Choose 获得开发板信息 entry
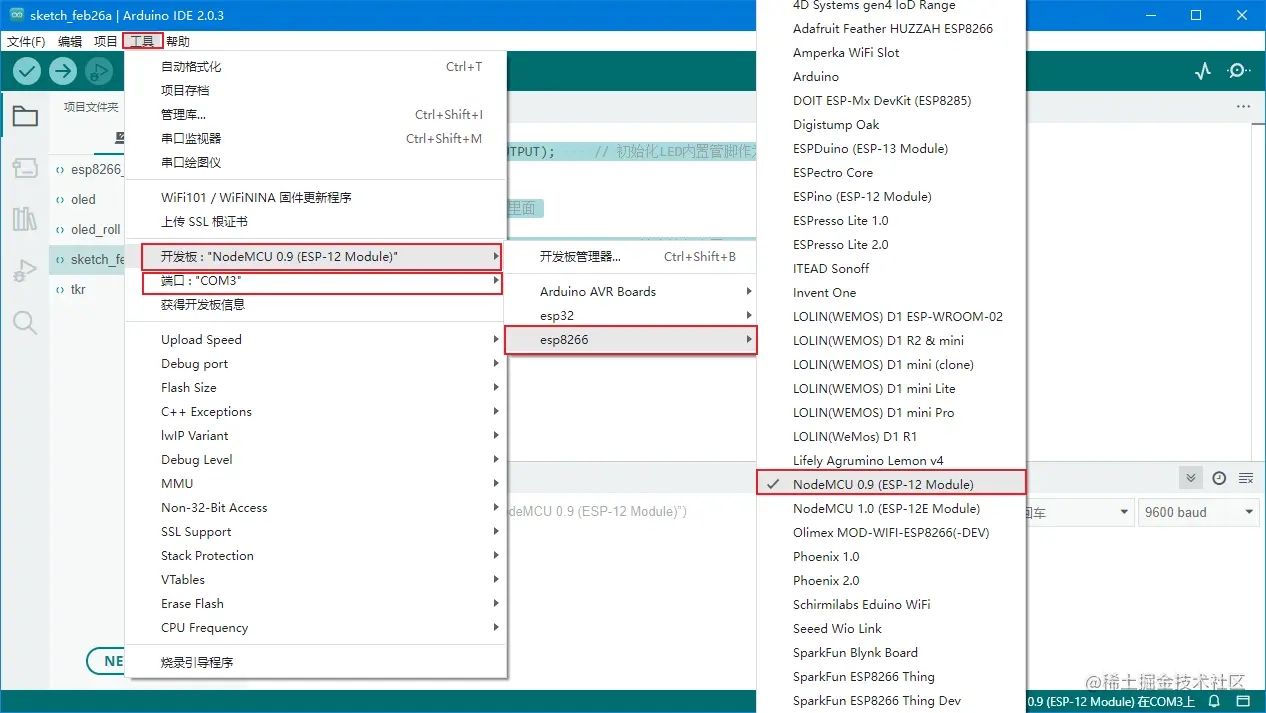1266x713 pixels. [316, 305]
